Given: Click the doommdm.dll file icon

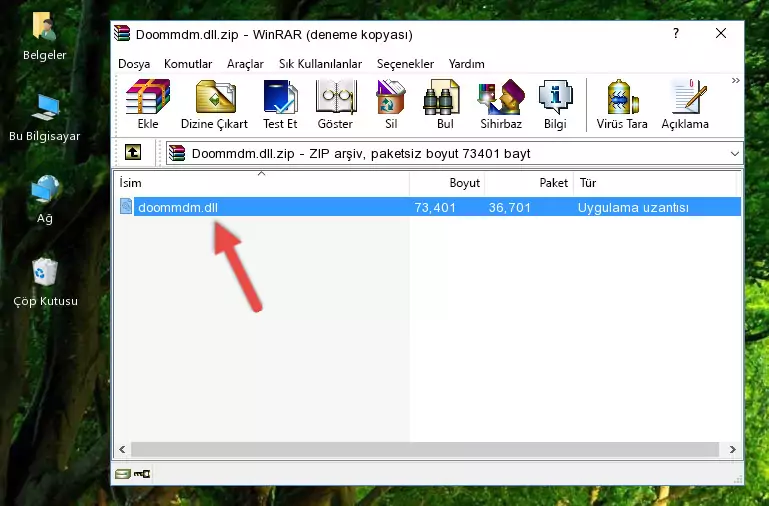Looking at the screenshot, I should [x=126, y=206].
